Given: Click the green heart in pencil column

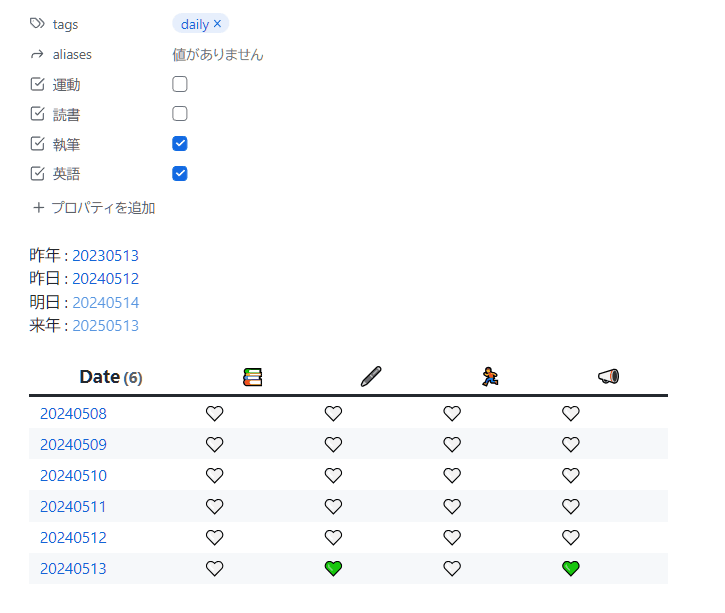Looking at the screenshot, I should pos(333,568).
